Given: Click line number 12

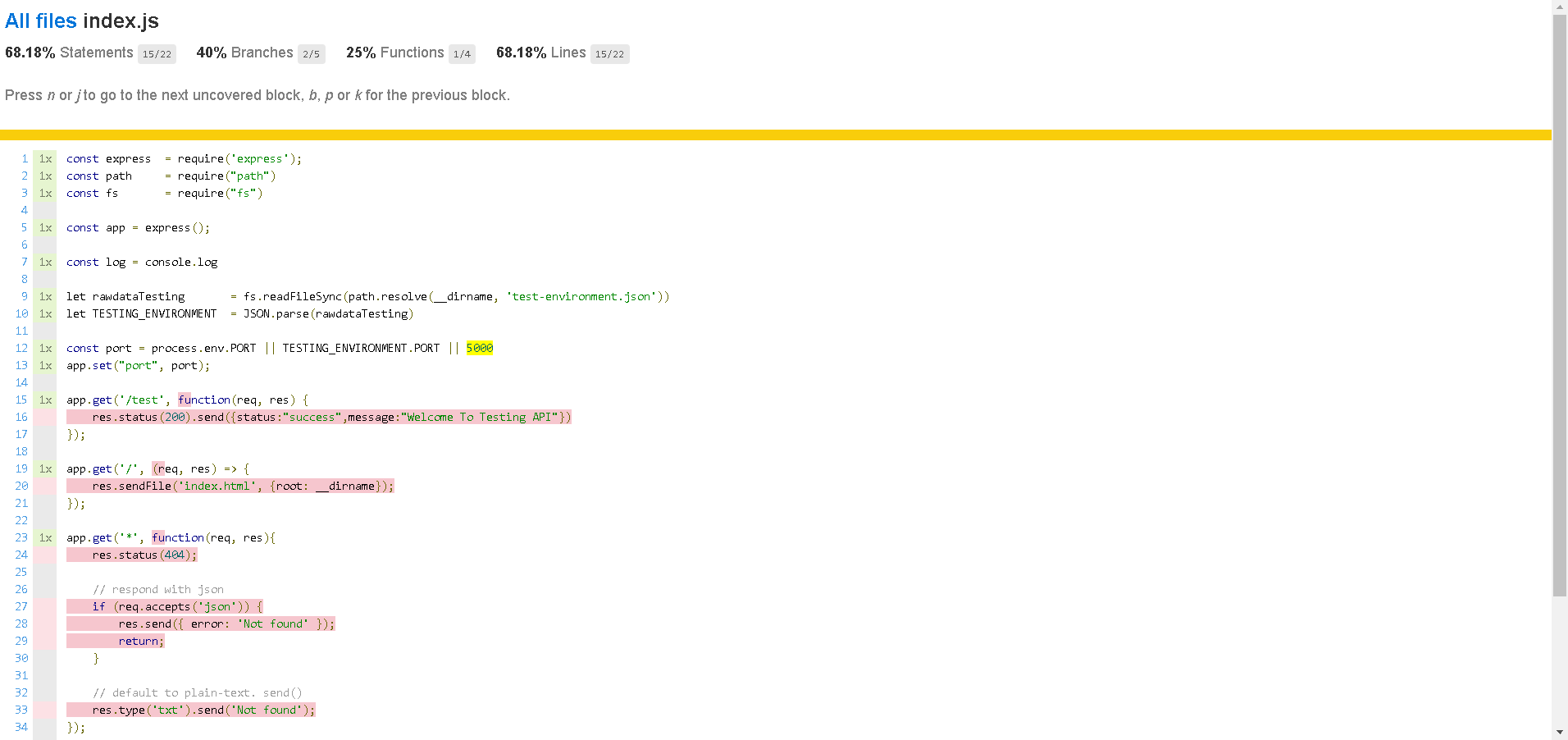Looking at the screenshot, I should (x=21, y=349).
